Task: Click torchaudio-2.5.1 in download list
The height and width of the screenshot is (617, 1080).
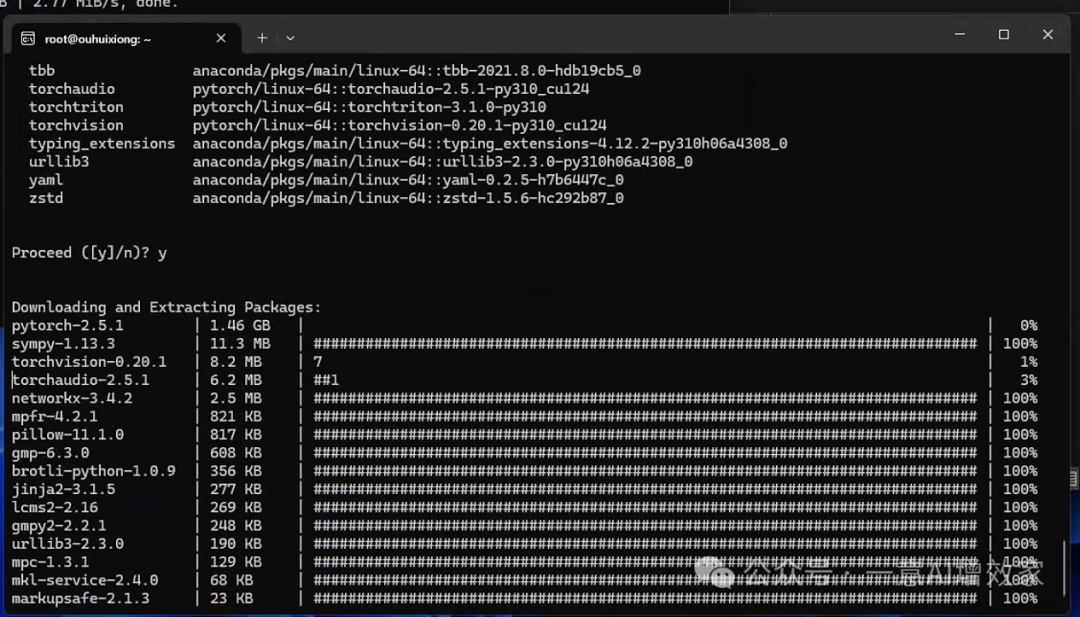Action: [81, 380]
